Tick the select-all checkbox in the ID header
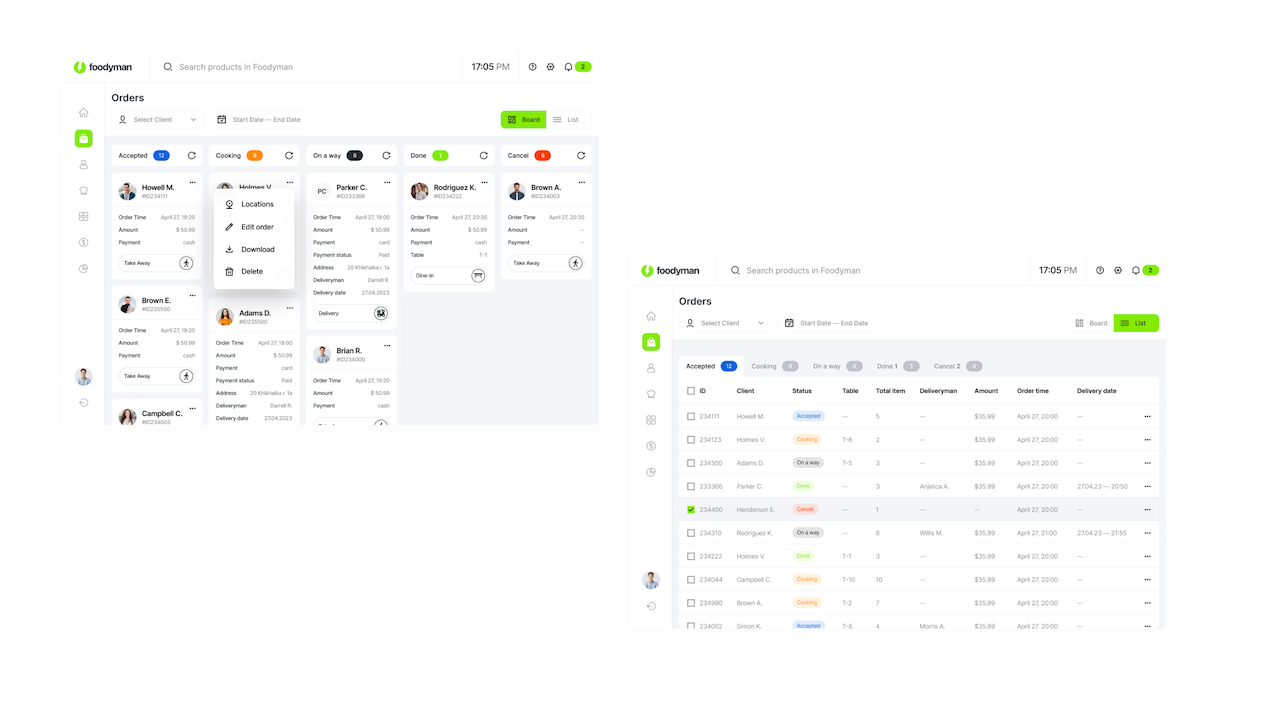This screenshot has height=720, width=1280. (691, 391)
